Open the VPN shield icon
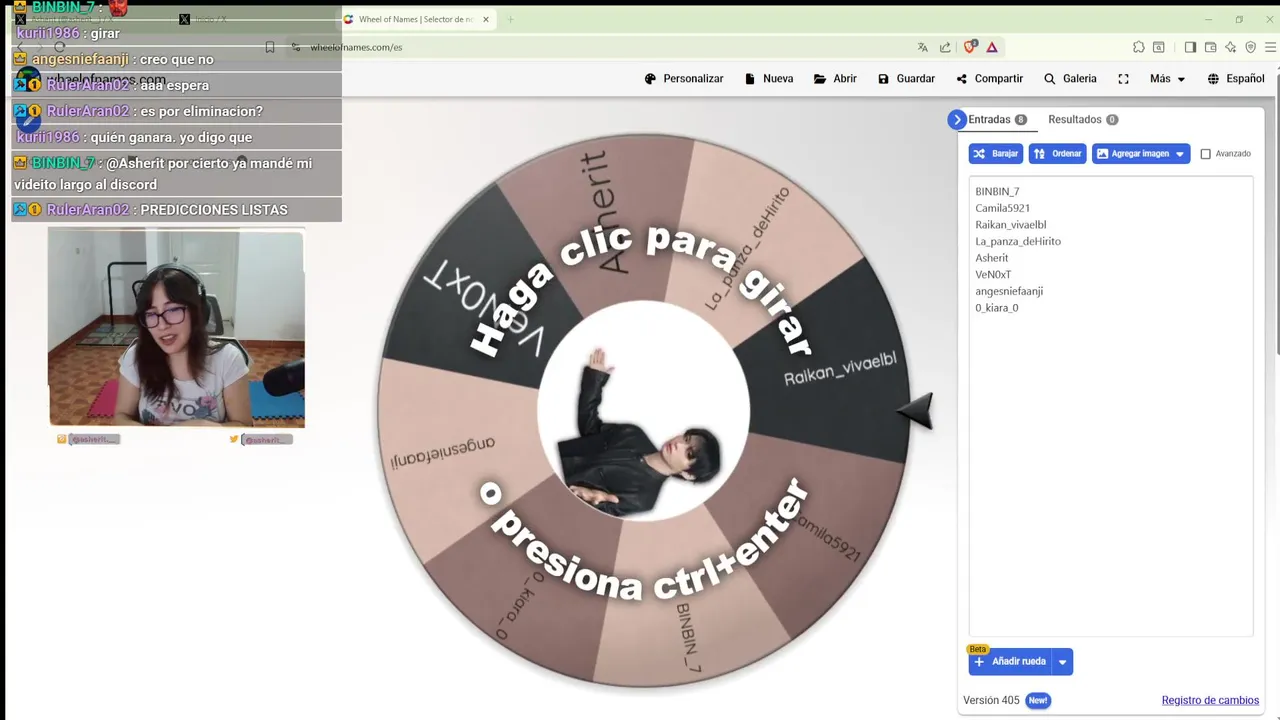The width and height of the screenshot is (1280, 720). coord(1250,47)
